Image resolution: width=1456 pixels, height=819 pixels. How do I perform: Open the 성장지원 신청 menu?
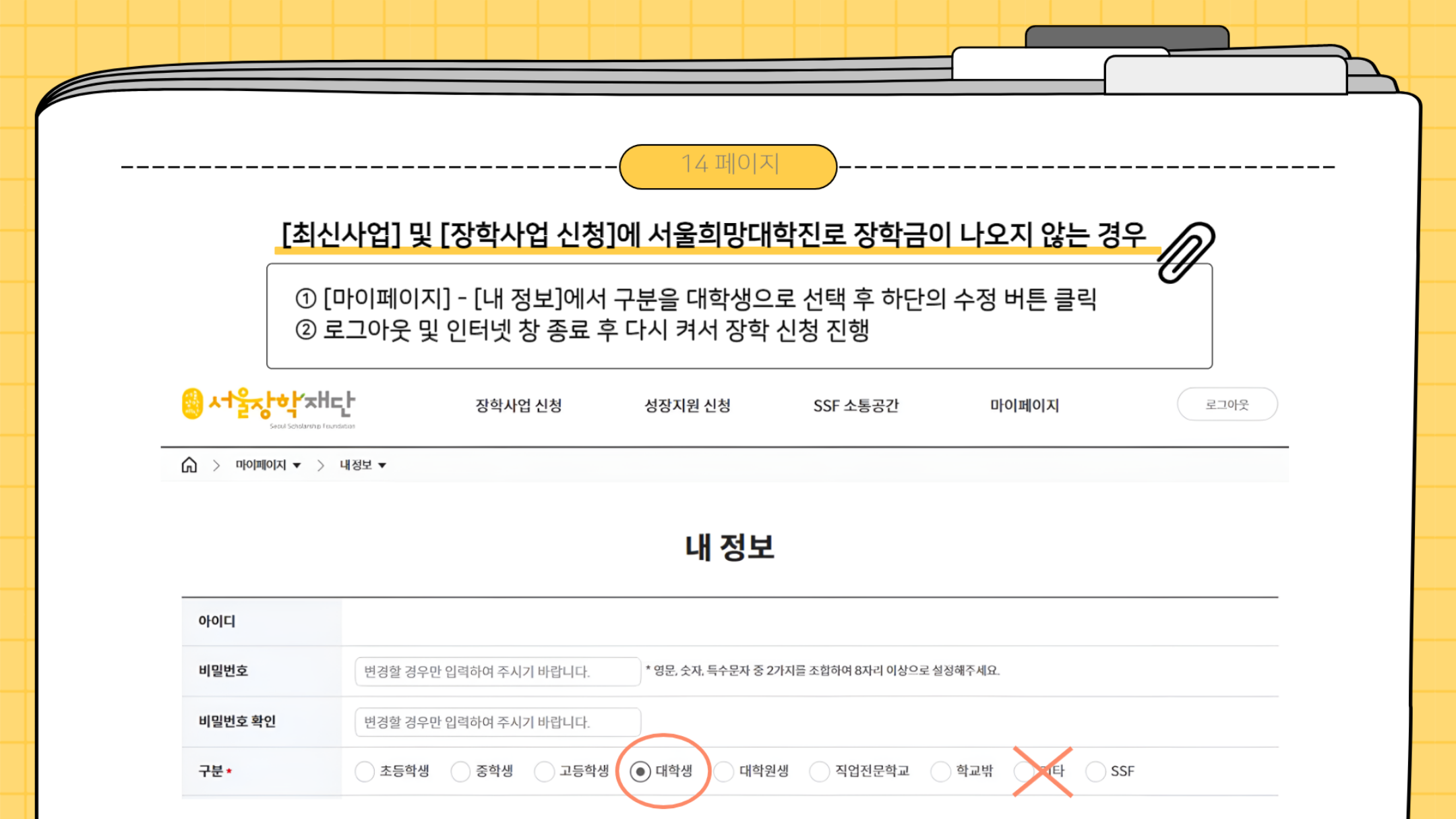point(687,406)
